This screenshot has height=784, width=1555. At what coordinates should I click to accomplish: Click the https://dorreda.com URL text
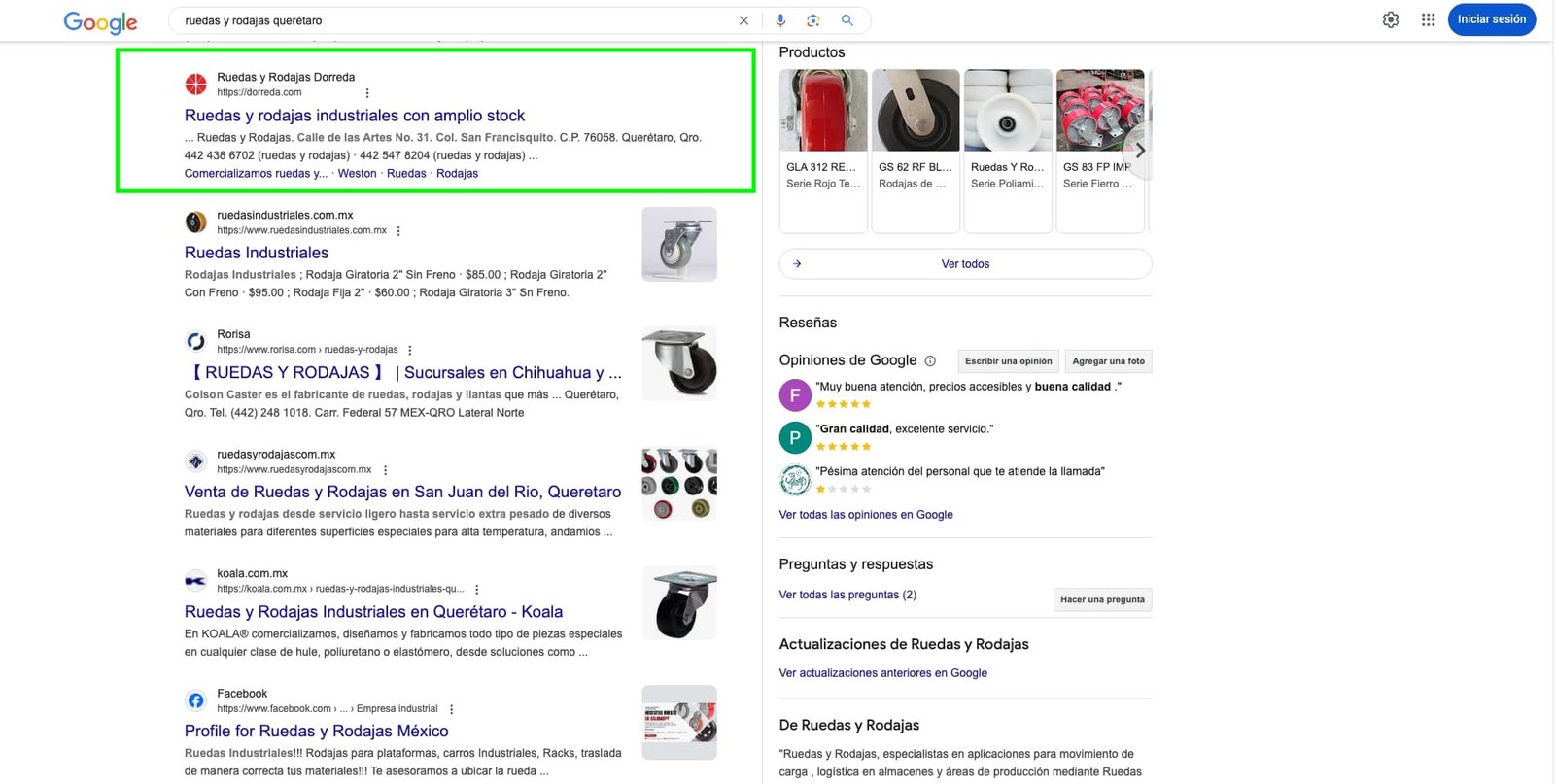(259, 92)
